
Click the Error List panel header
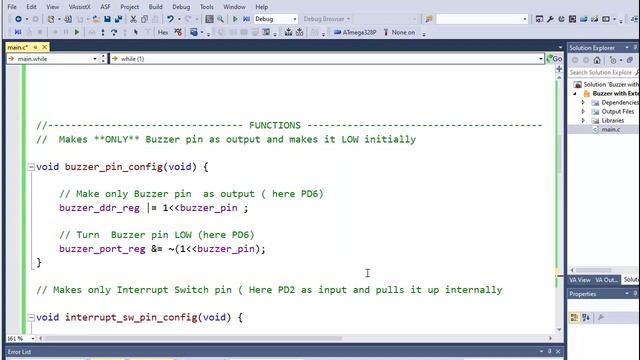pyautogui.click(x=284, y=352)
